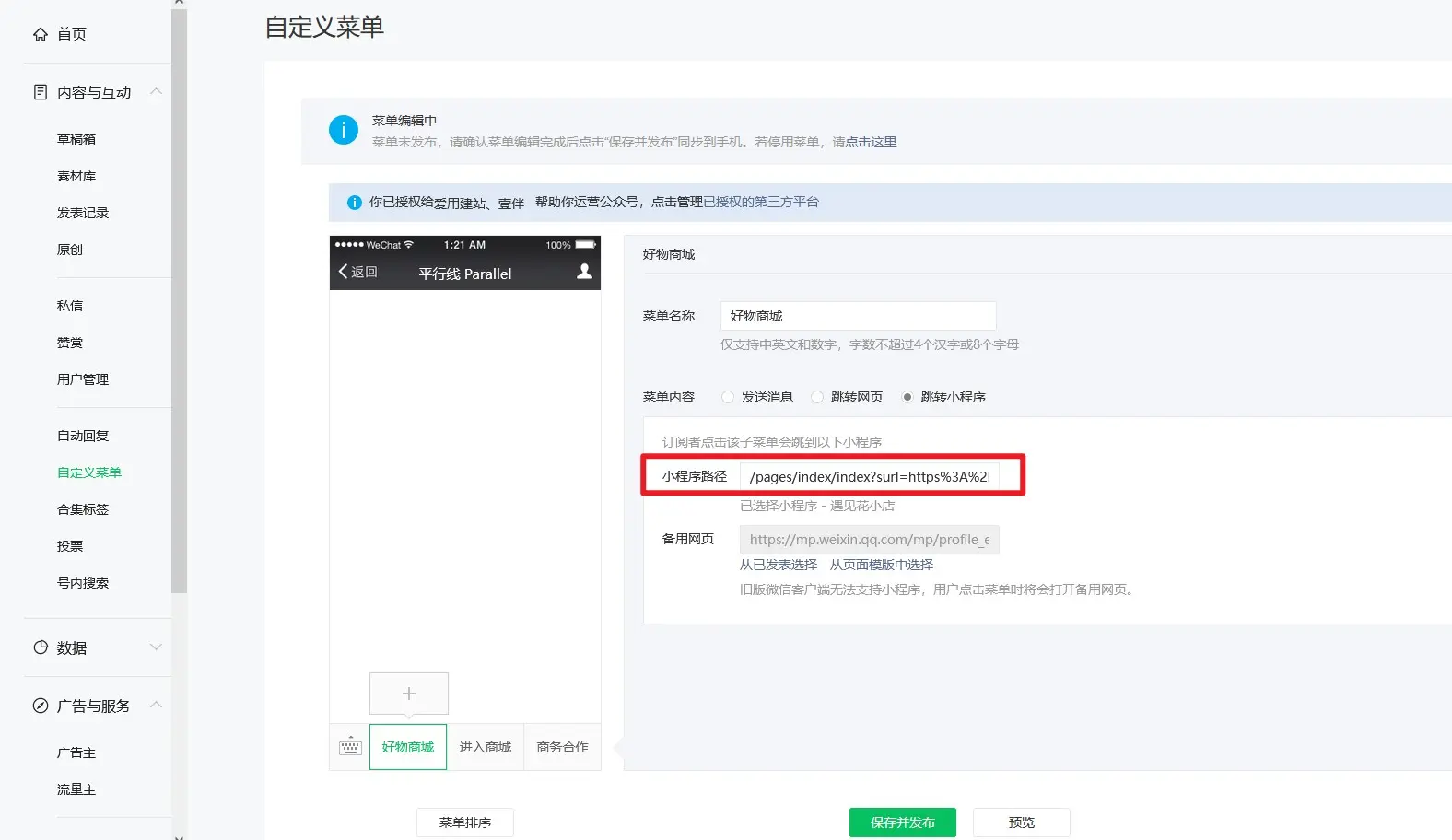This screenshot has height=840, width=1452.
Task: Focus the 菜单名称 input field
Action: (858, 316)
